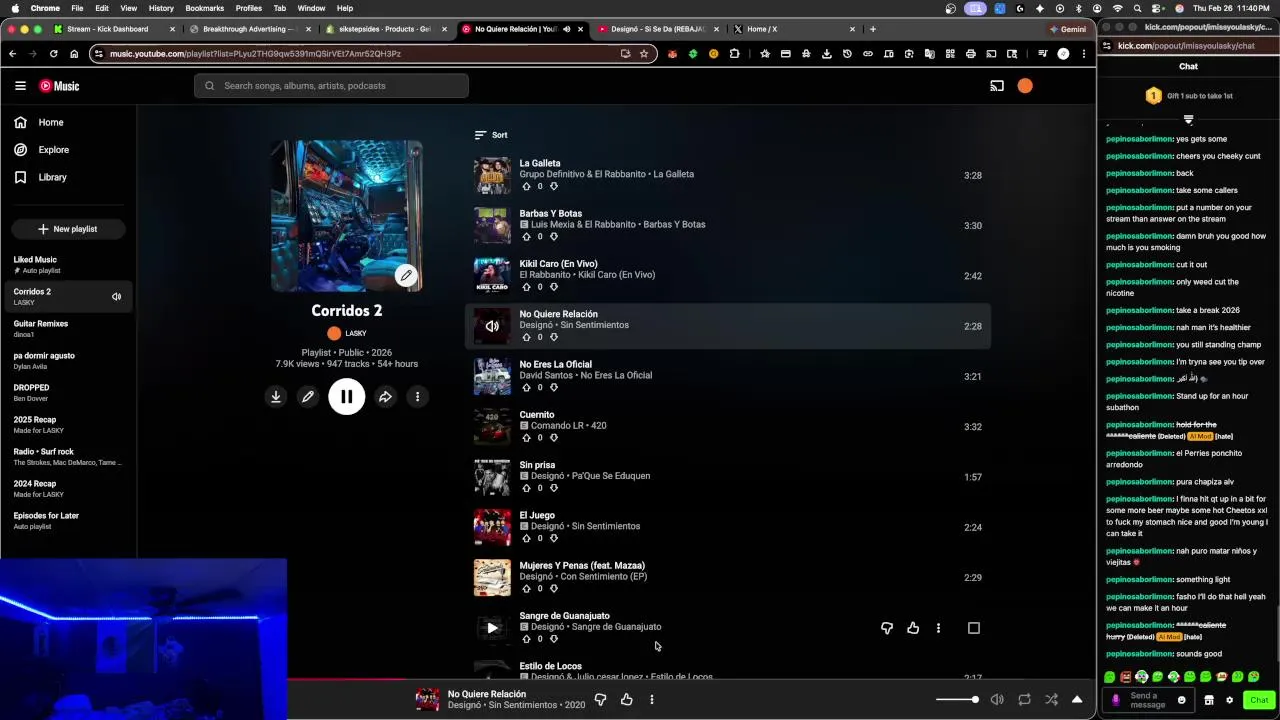Screen dimensions: 1280x720
Task: Click the search songs, albums, artists field
Action: pyautogui.click(x=331, y=86)
